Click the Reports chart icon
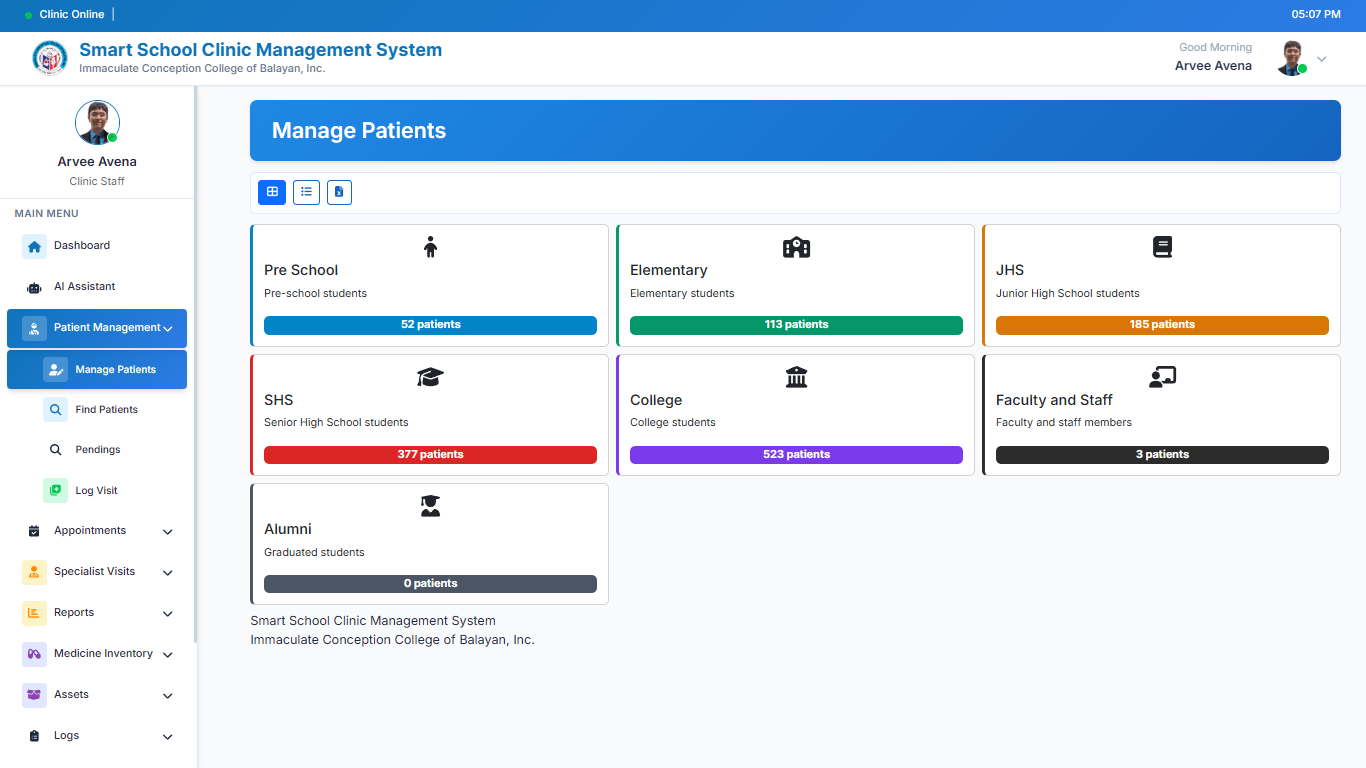Image resolution: width=1366 pixels, height=768 pixels. [34, 612]
